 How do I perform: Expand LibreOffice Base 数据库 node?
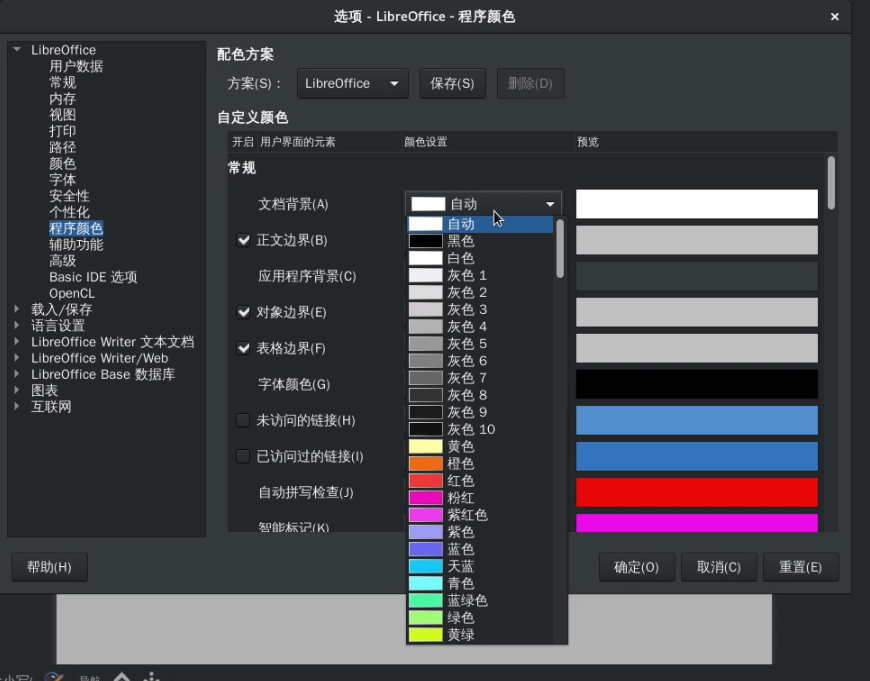point(17,374)
